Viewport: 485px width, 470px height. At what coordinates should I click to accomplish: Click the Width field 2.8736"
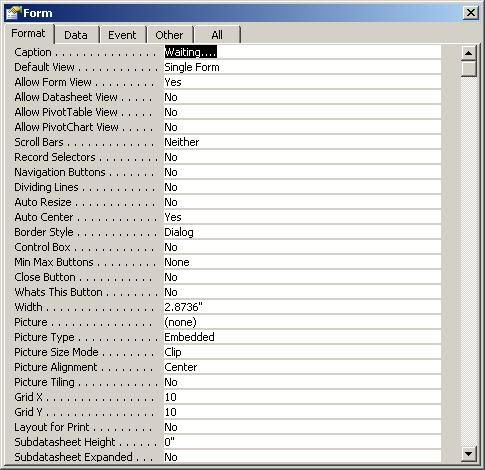coord(302,307)
